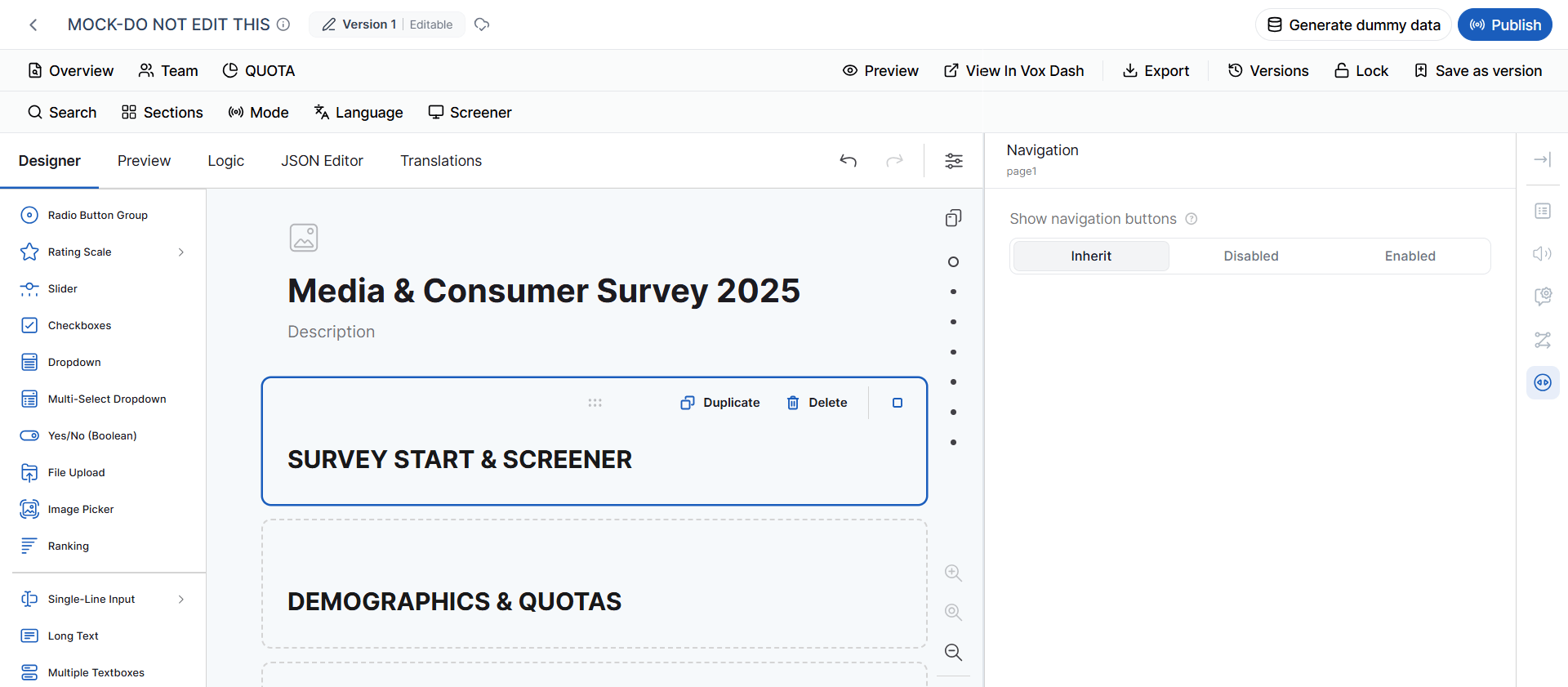Redo the last undone change

895,161
